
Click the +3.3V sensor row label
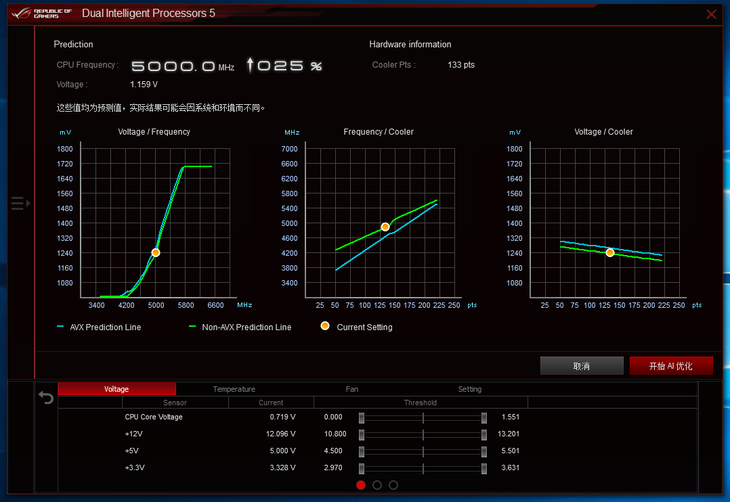point(135,468)
